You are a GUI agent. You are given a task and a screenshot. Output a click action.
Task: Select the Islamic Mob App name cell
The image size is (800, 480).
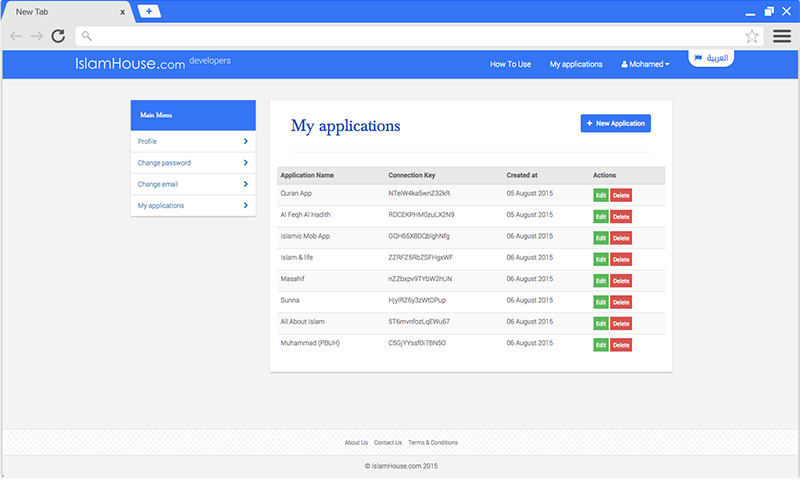(x=305, y=236)
